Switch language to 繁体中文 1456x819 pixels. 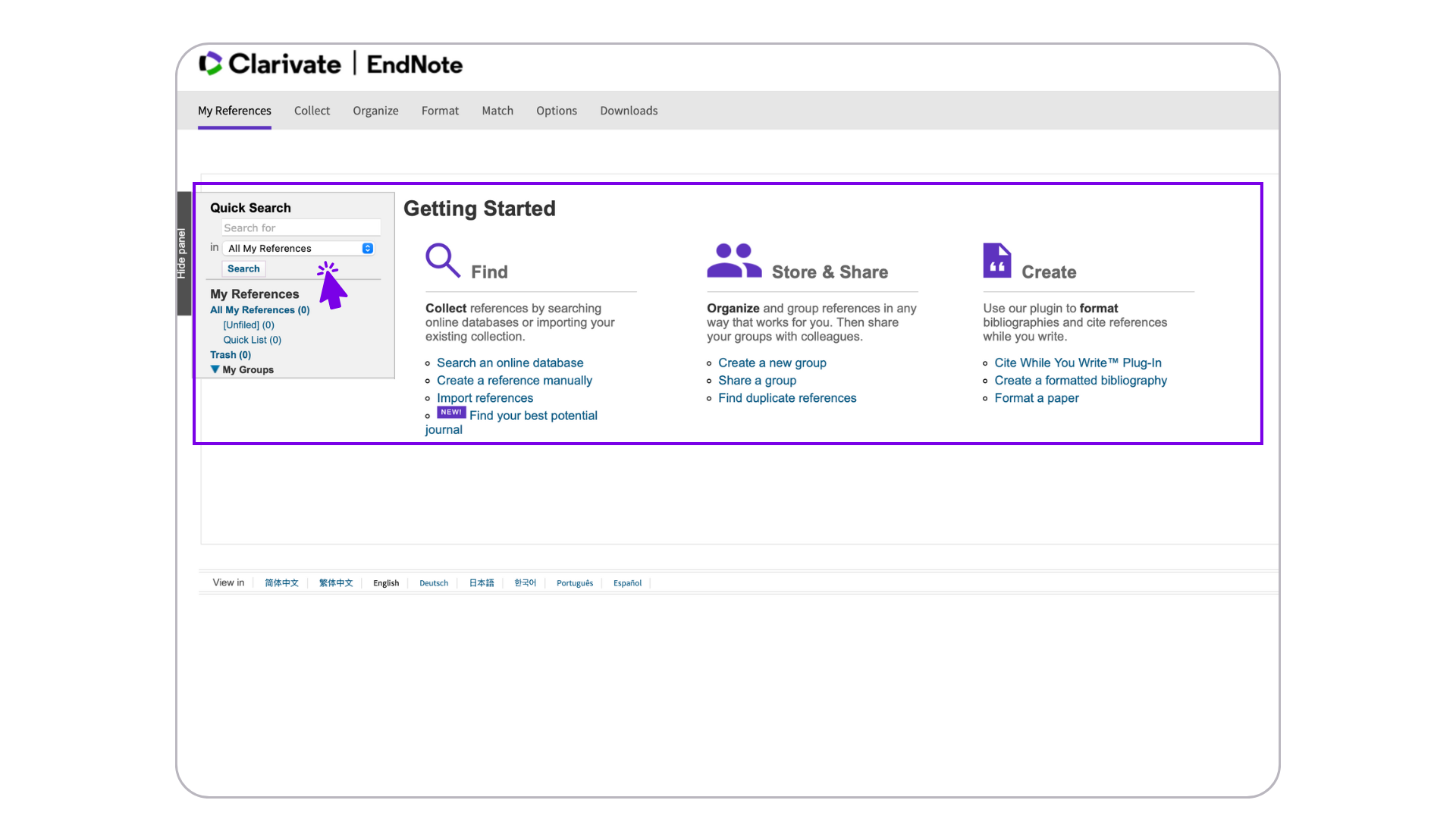(336, 583)
